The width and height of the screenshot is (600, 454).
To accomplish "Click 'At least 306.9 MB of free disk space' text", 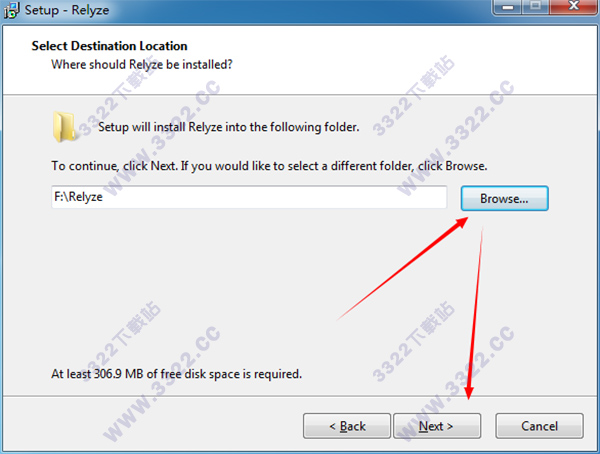I will [x=177, y=374].
